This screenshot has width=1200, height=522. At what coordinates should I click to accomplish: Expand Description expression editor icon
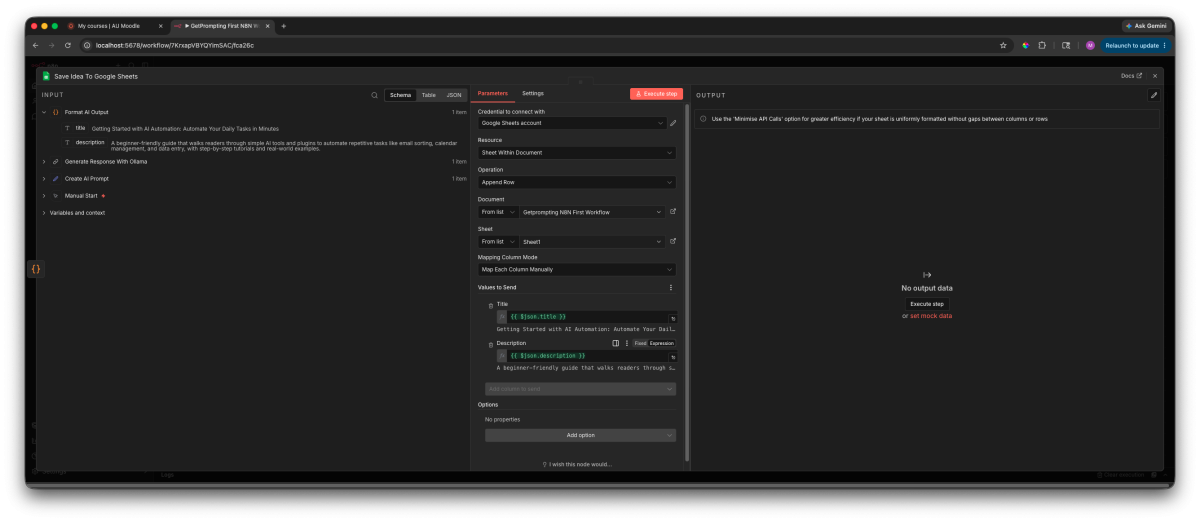[673, 356]
